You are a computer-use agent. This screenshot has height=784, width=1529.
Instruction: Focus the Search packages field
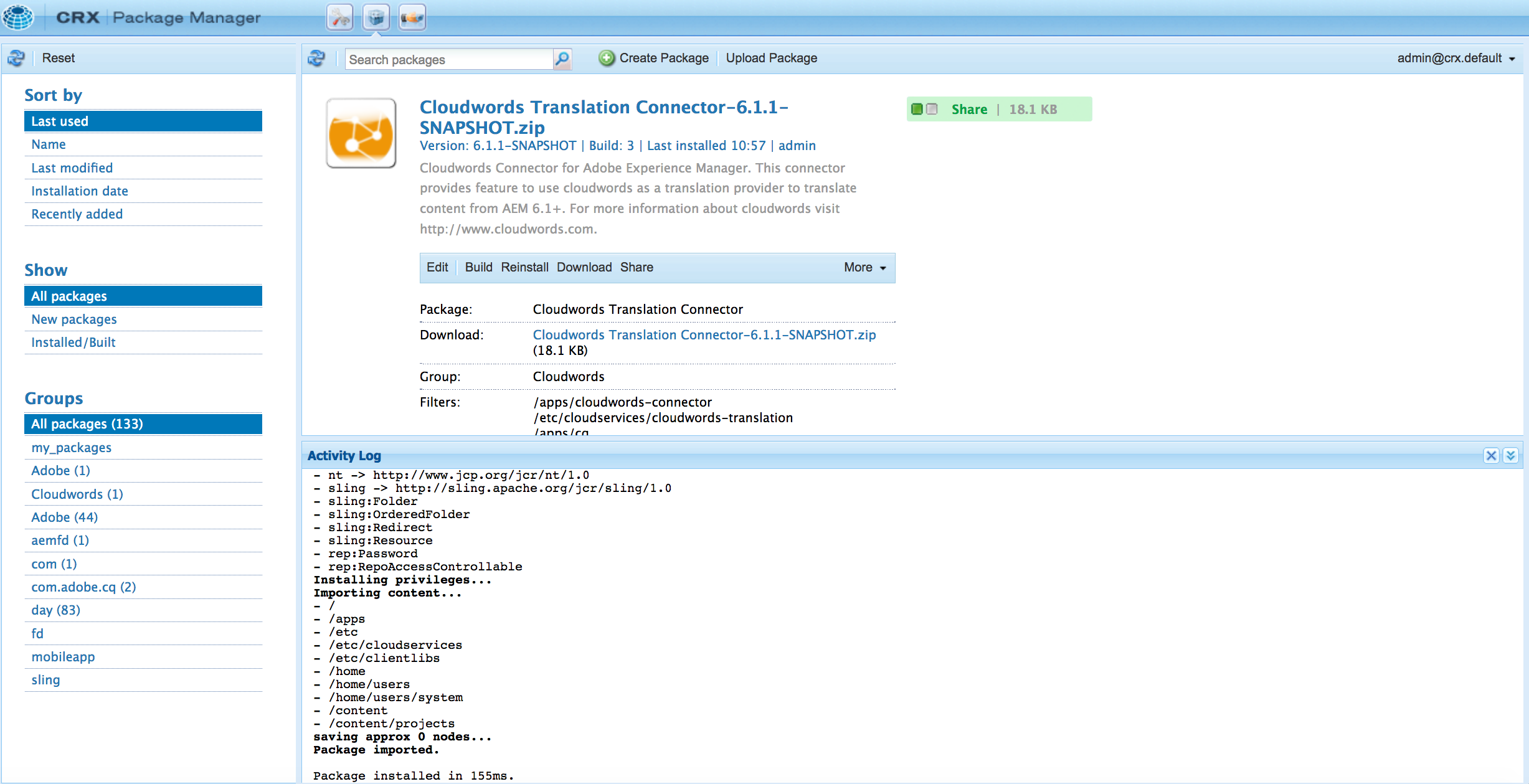448,60
